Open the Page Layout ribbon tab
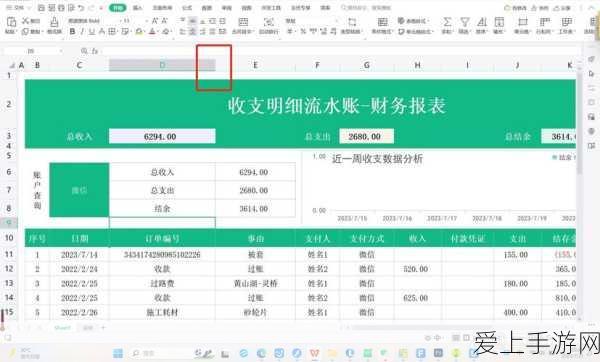The width and height of the screenshot is (600, 362). [x=162, y=8]
